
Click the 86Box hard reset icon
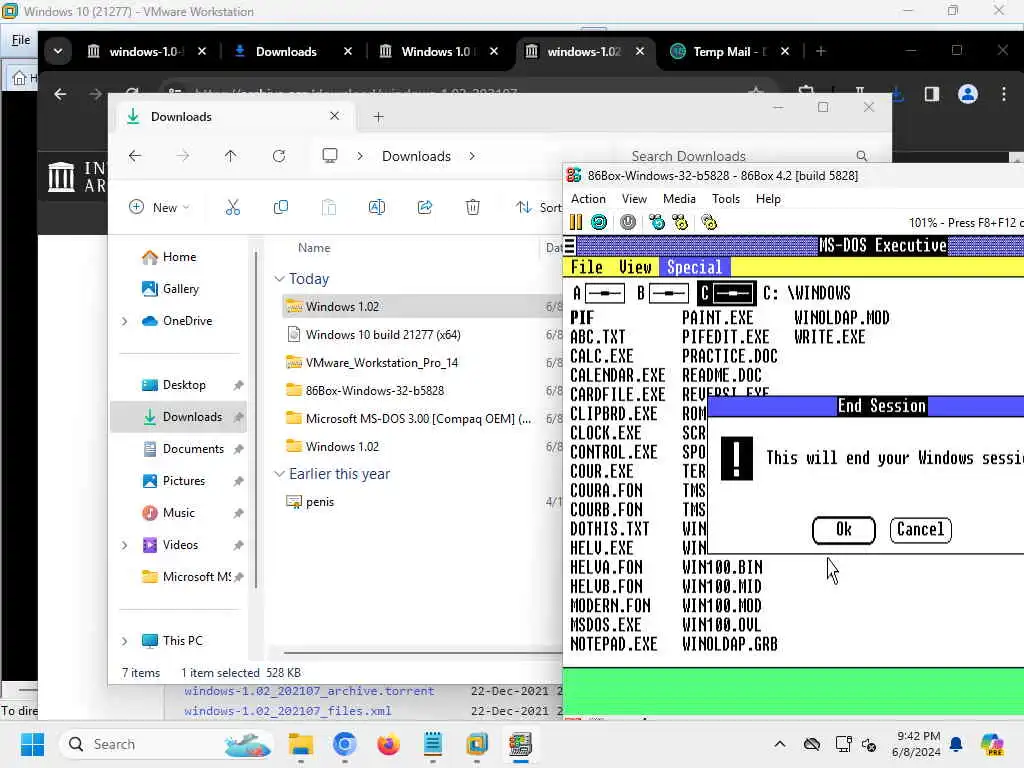tap(598, 222)
